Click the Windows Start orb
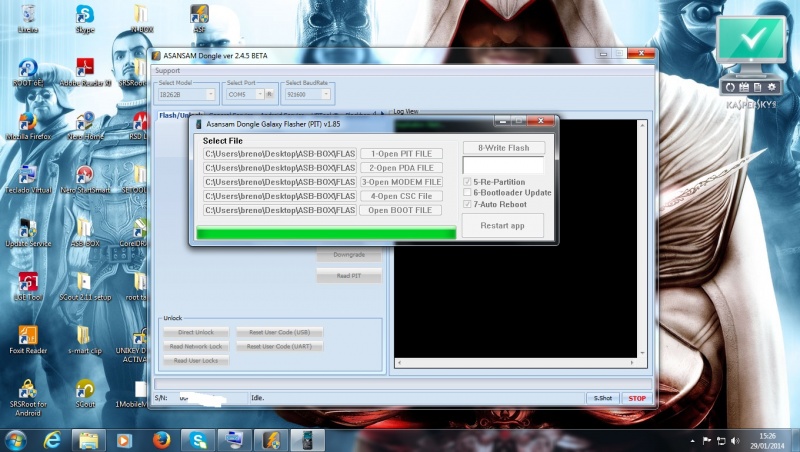Image resolution: width=800 pixels, height=452 pixels. point(15,440)
